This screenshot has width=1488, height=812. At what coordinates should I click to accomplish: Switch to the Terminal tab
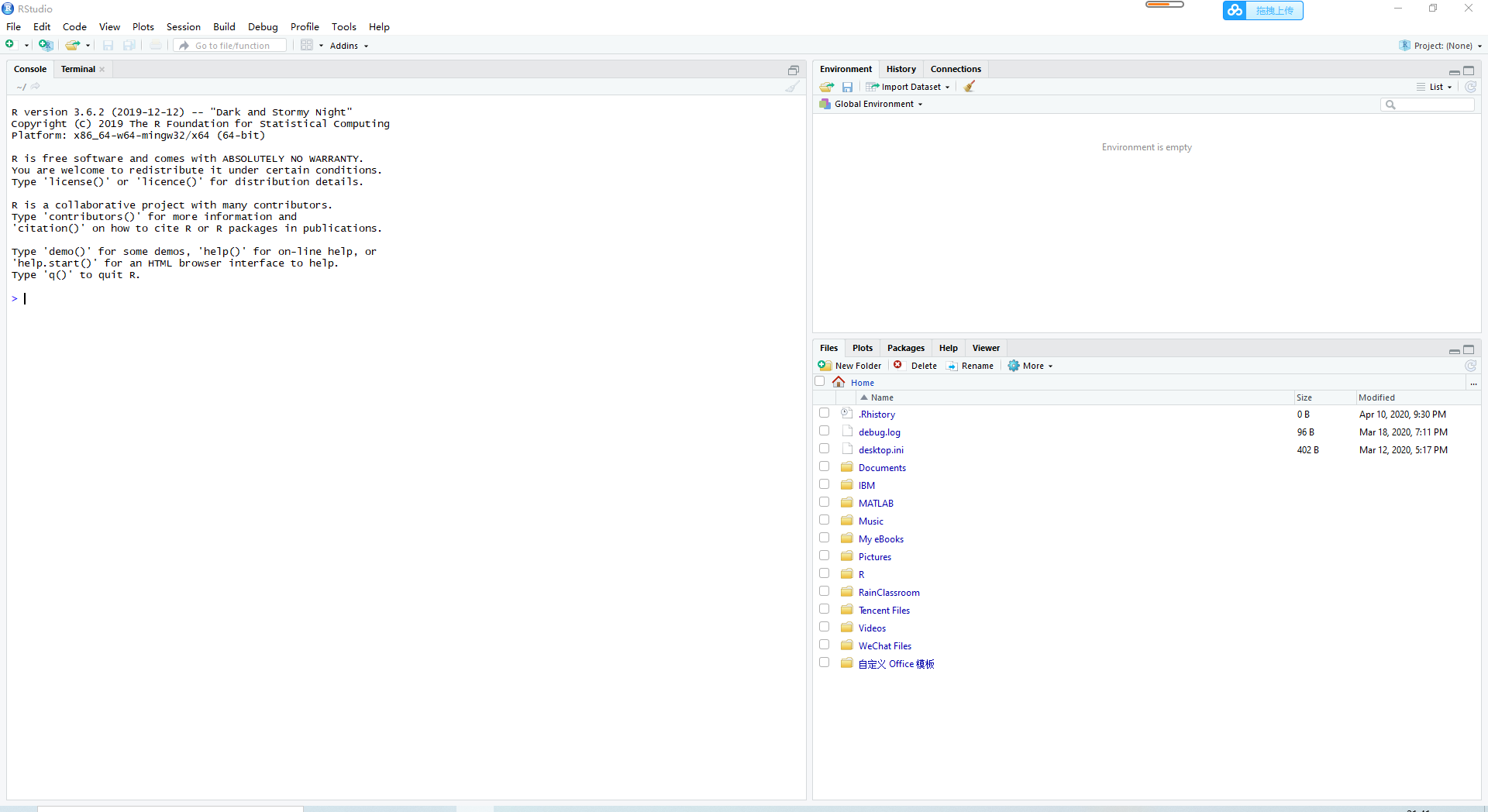pos(78,69)
